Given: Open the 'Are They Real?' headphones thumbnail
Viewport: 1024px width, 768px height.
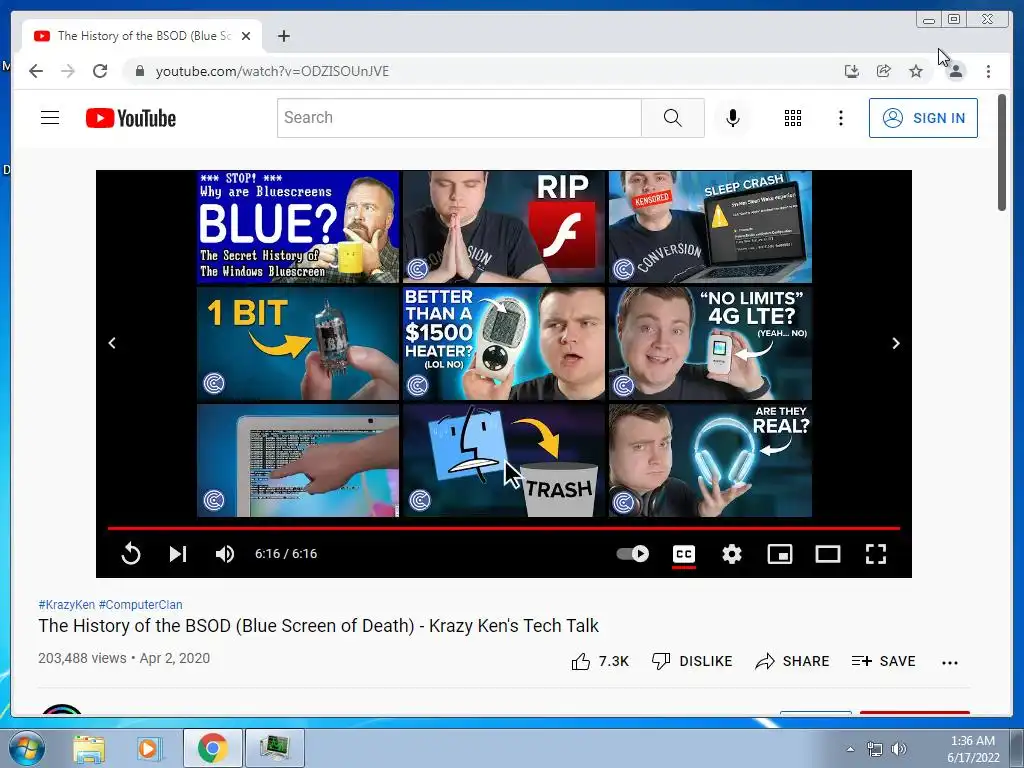Looking at the screenshot, I should (x=710, y=460).
